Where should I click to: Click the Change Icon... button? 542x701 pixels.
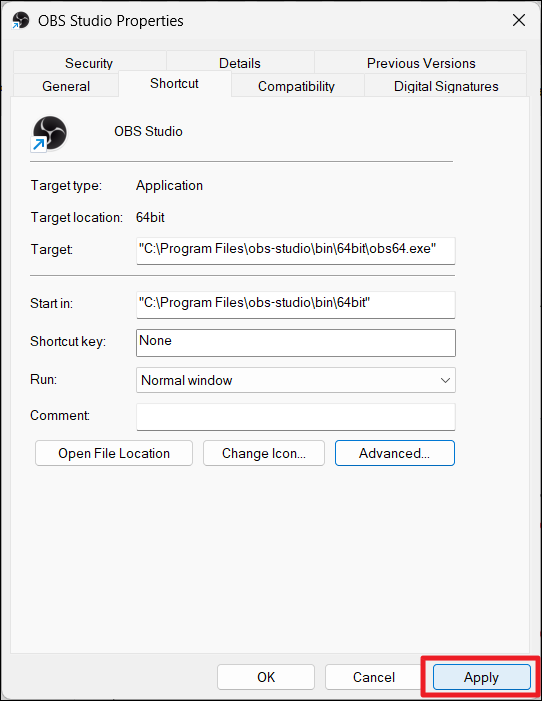pyautogui.click(x=264, y=453)
